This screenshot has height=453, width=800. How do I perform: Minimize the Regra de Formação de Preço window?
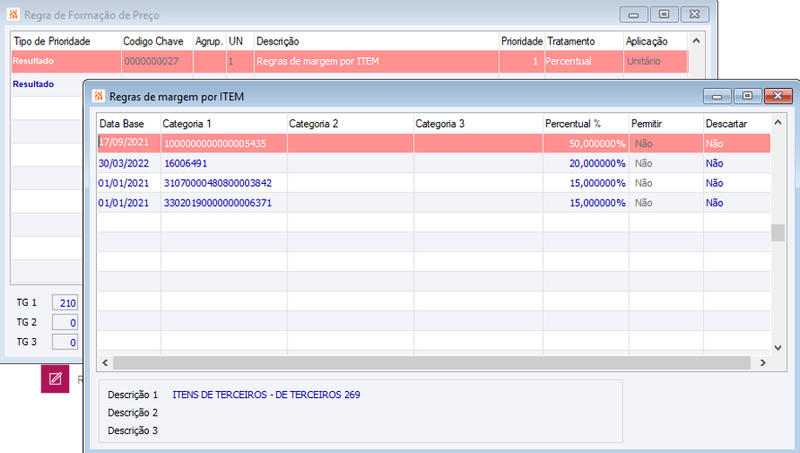tap(634, 14)
